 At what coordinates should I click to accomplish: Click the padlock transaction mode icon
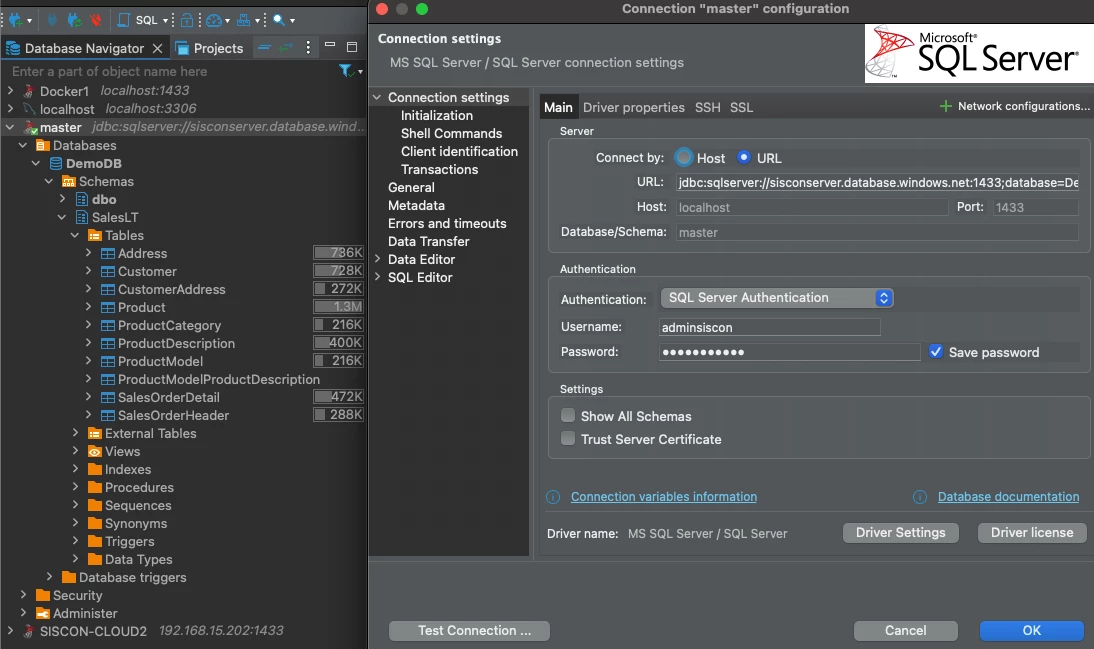[x=187, y=20]
